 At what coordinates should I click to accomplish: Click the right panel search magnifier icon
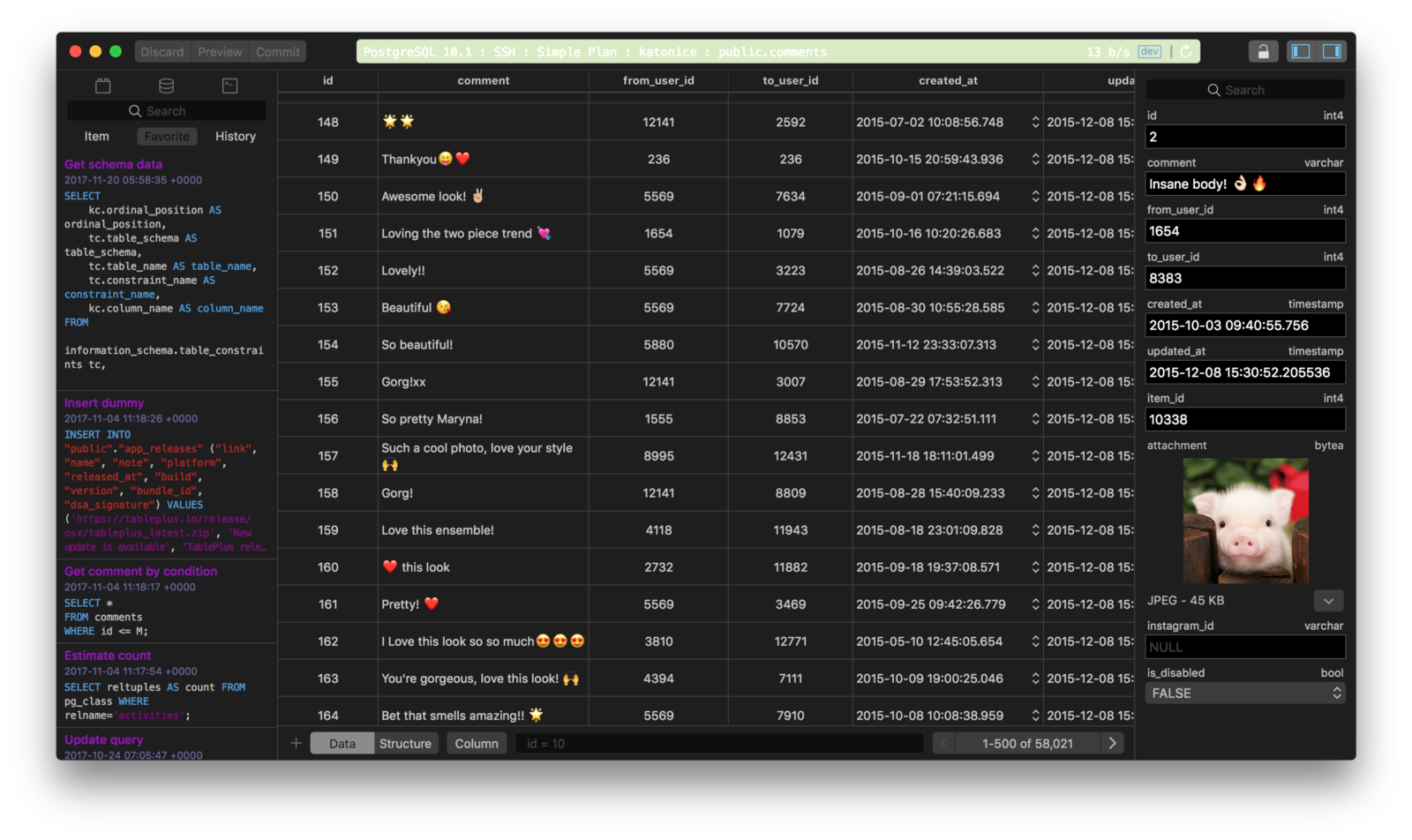[1213, 90]
